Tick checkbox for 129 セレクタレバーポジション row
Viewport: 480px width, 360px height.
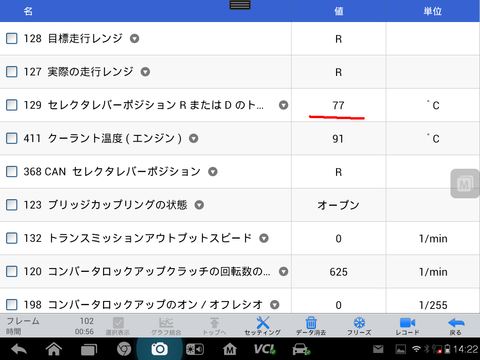pyautogui.click(x=12, y=105)
